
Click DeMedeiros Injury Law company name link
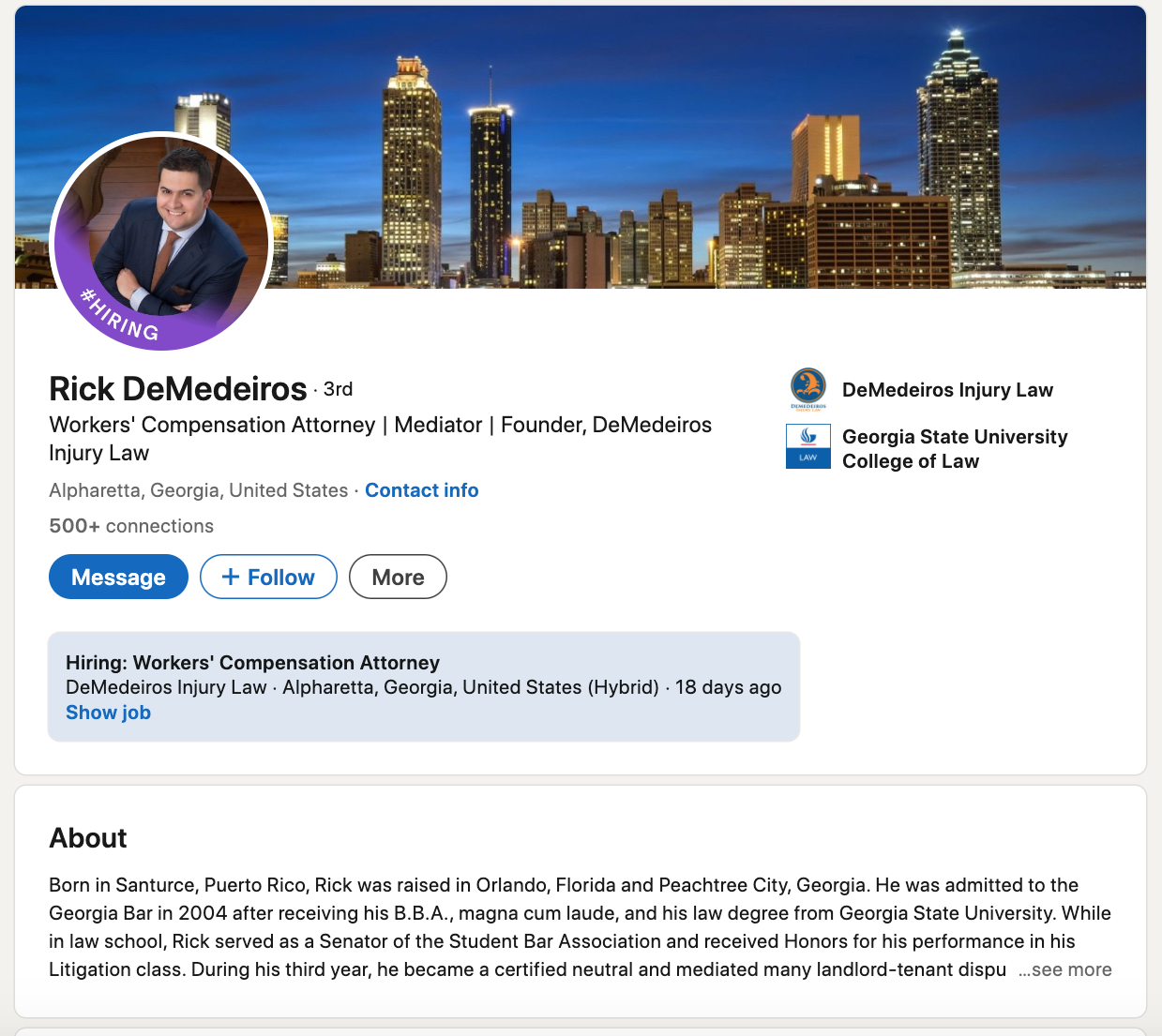pos(947,390)
